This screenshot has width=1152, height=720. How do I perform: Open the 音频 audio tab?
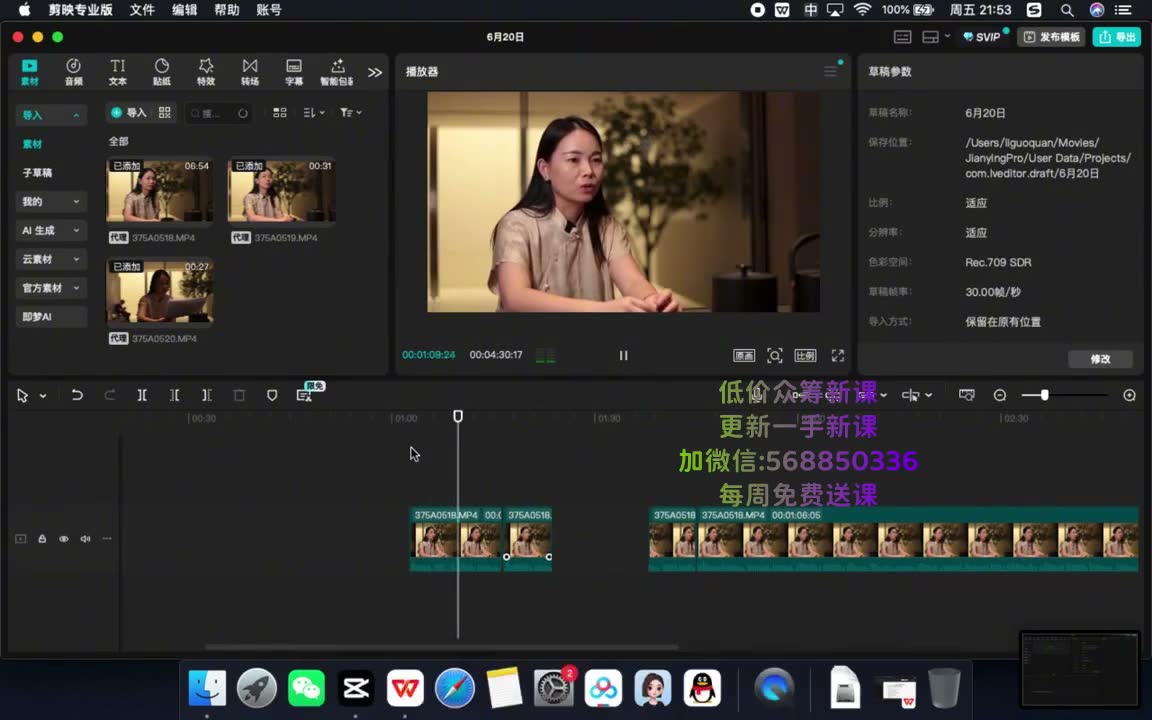(73, 72)
